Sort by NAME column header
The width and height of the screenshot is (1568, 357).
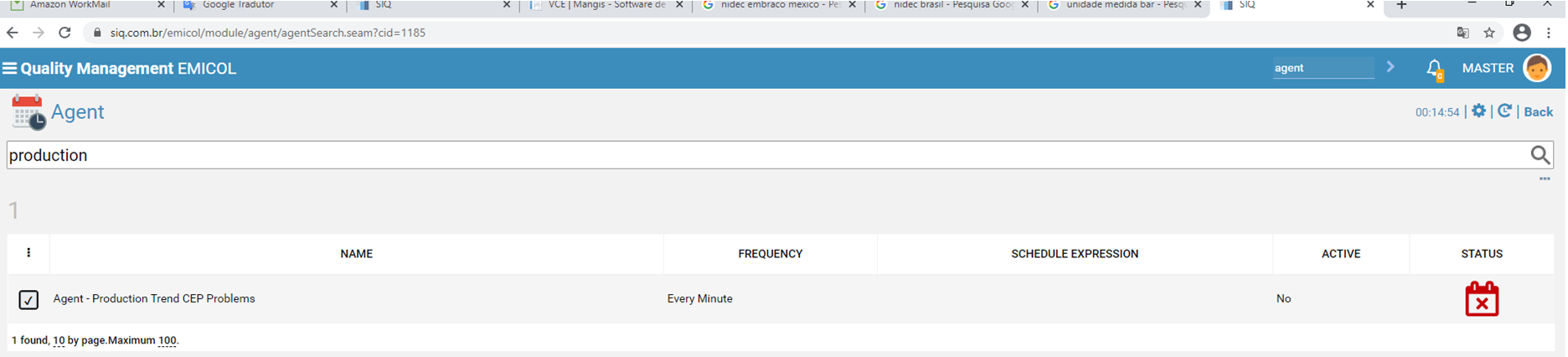click(357, 254)
